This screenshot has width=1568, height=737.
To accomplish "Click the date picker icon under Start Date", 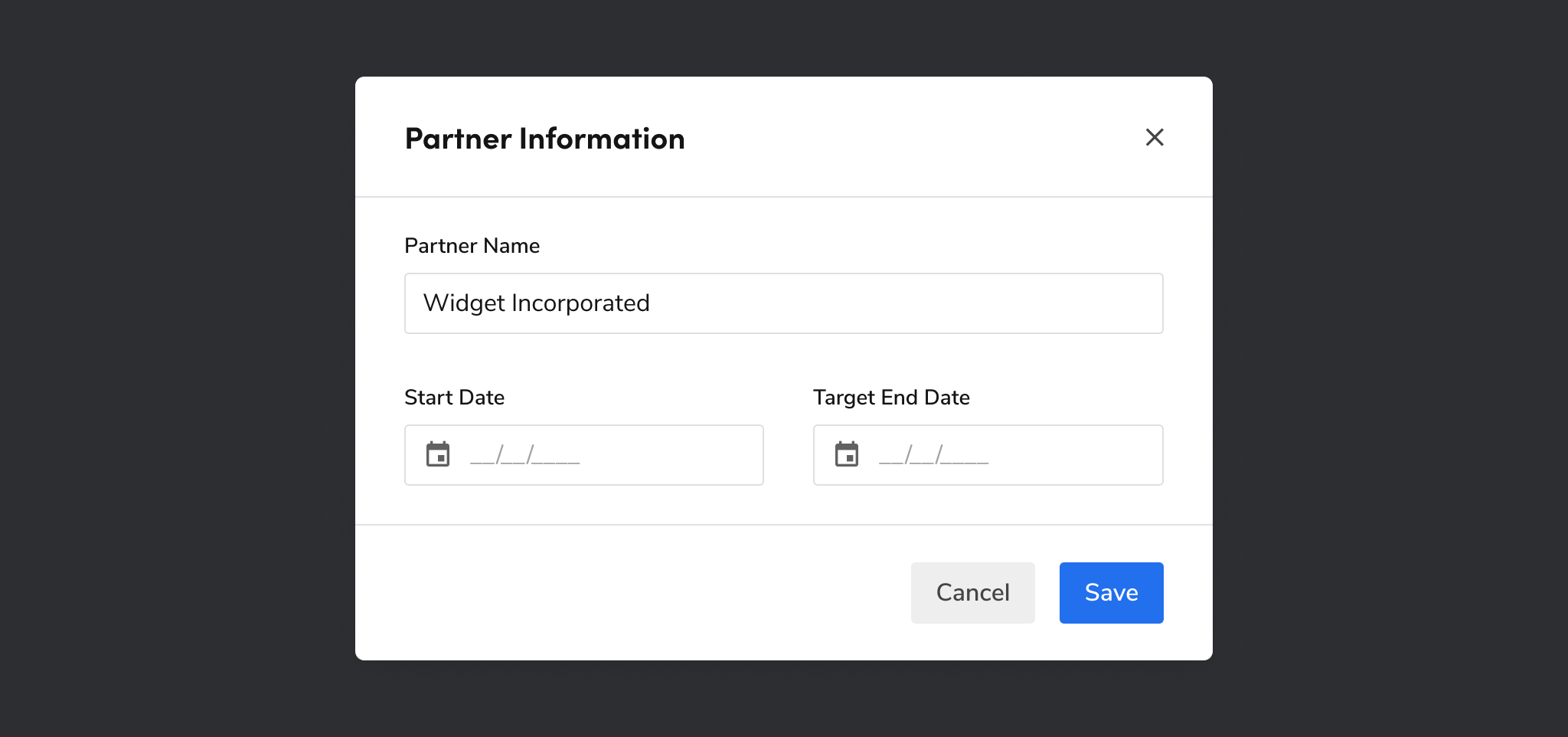I will click(437, 454).
